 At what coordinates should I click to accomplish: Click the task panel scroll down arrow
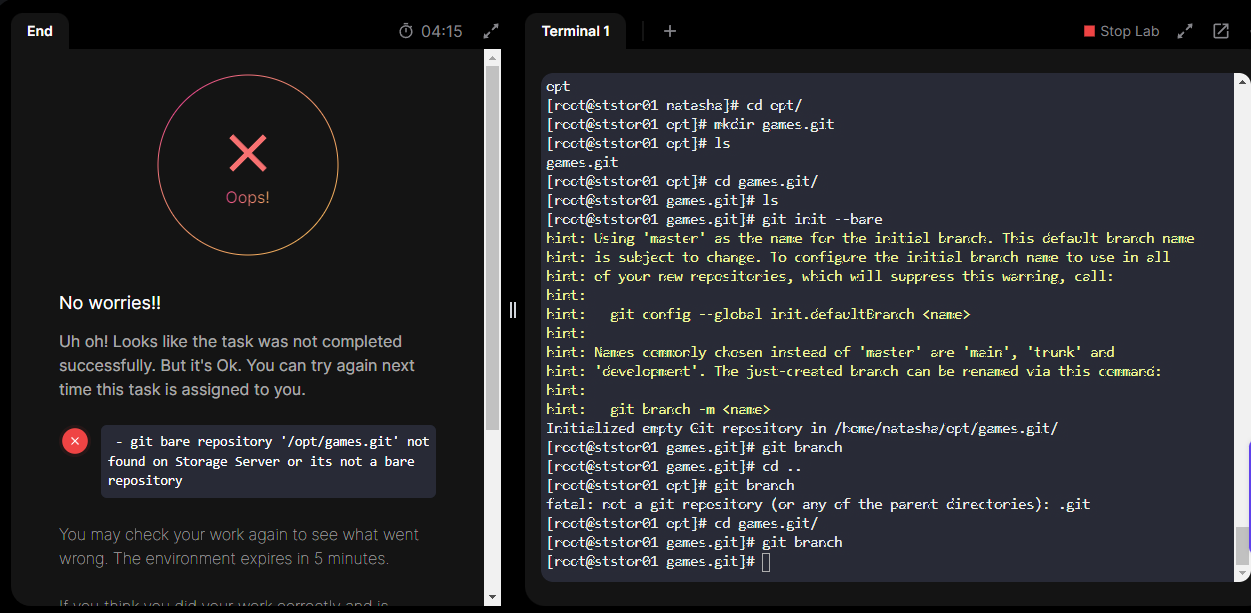point(492,597)
